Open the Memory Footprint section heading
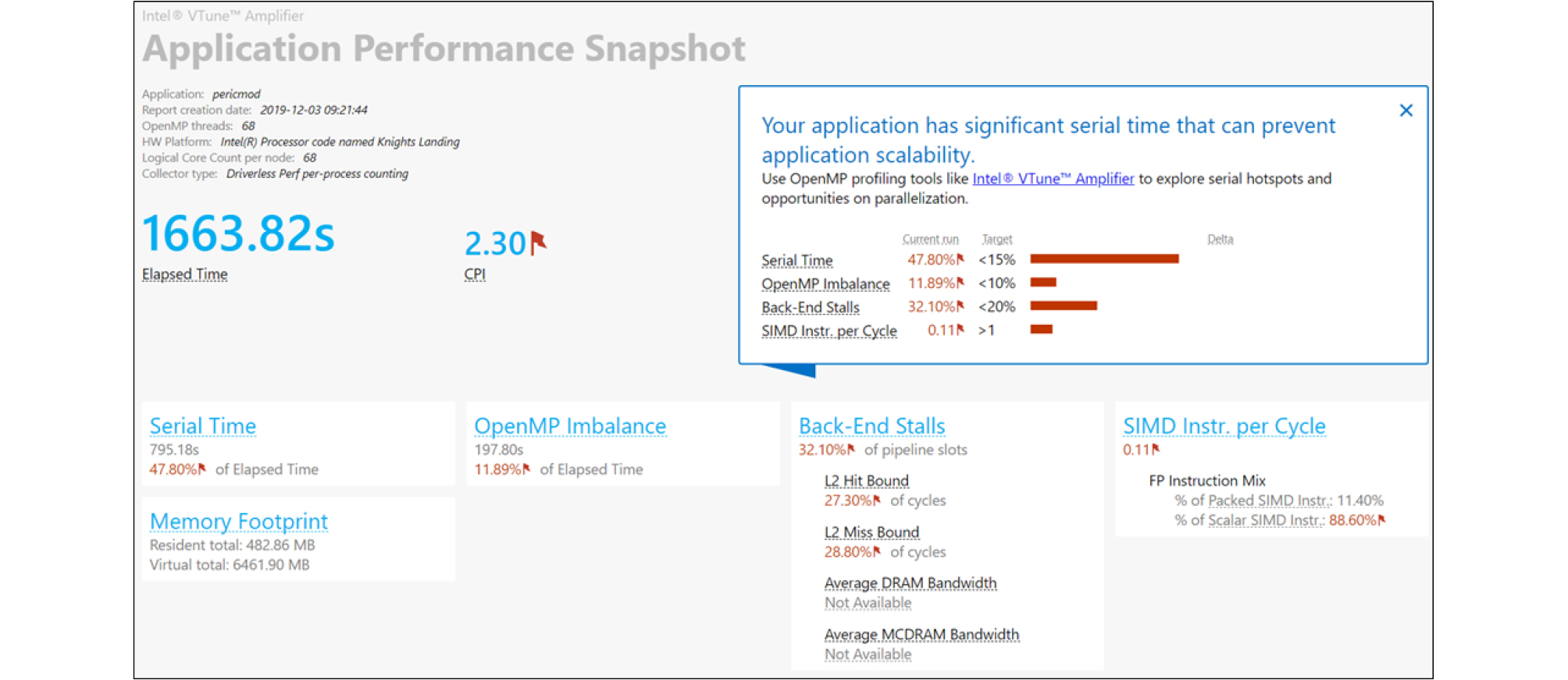Viewport: 1568px width, 680px height. (x=238, y=522)
